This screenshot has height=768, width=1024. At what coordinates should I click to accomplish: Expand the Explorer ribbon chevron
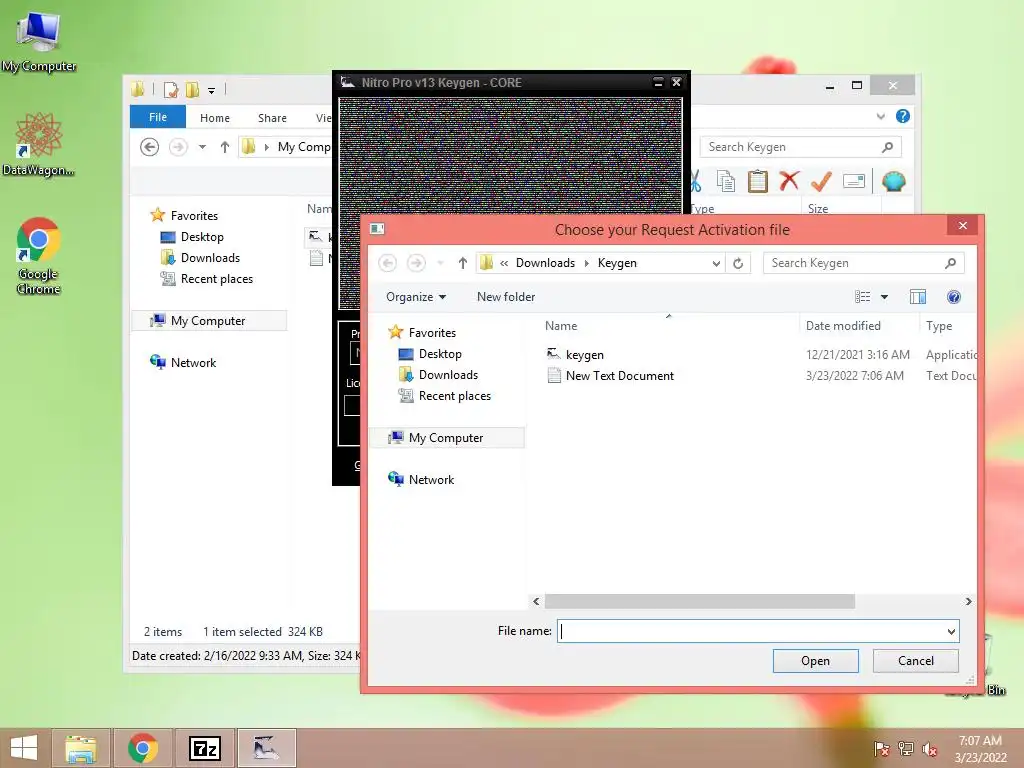click(880, 116)
